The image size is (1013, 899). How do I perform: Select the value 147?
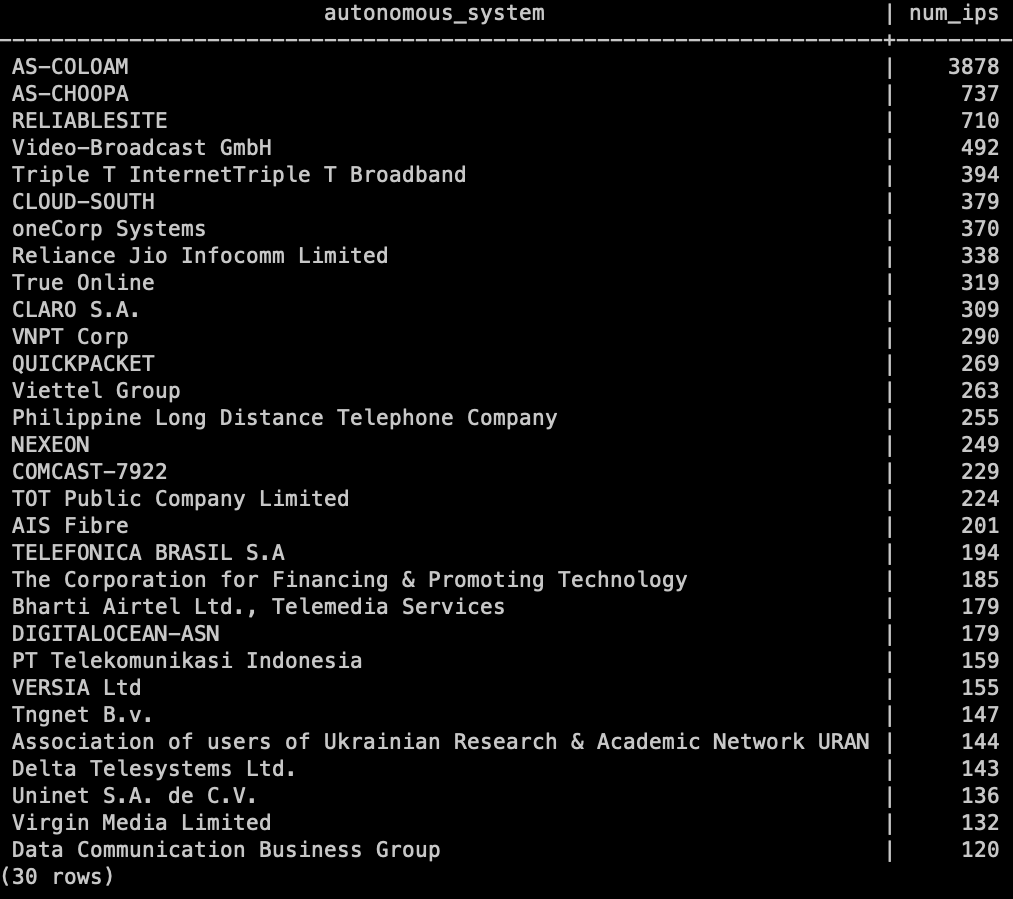point(979,715)
